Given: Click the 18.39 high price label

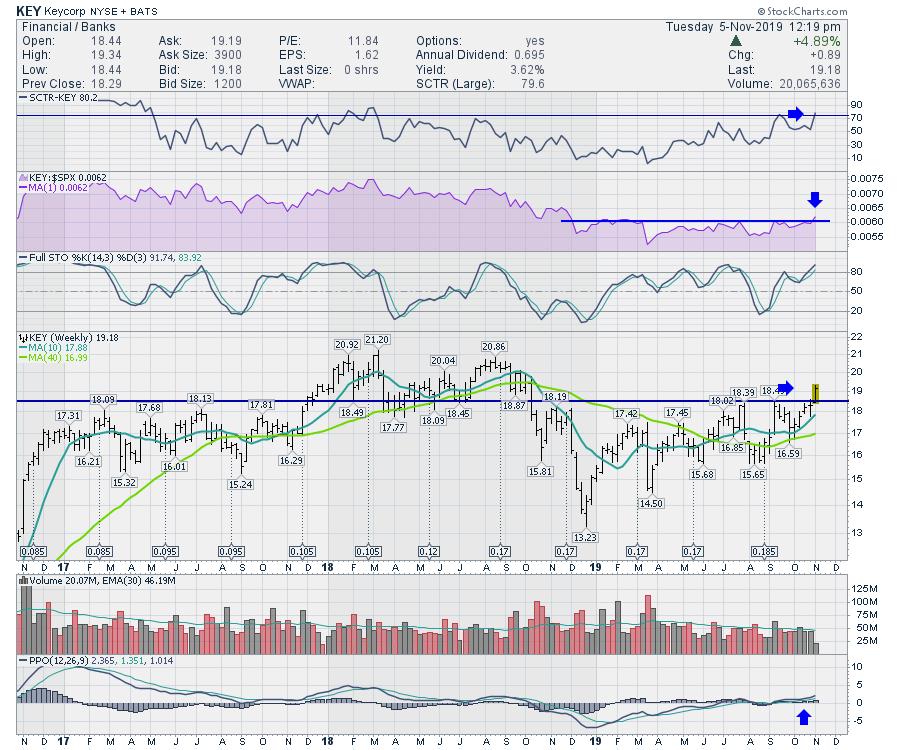Looking at the screenshot, I should tap(743, 393).
